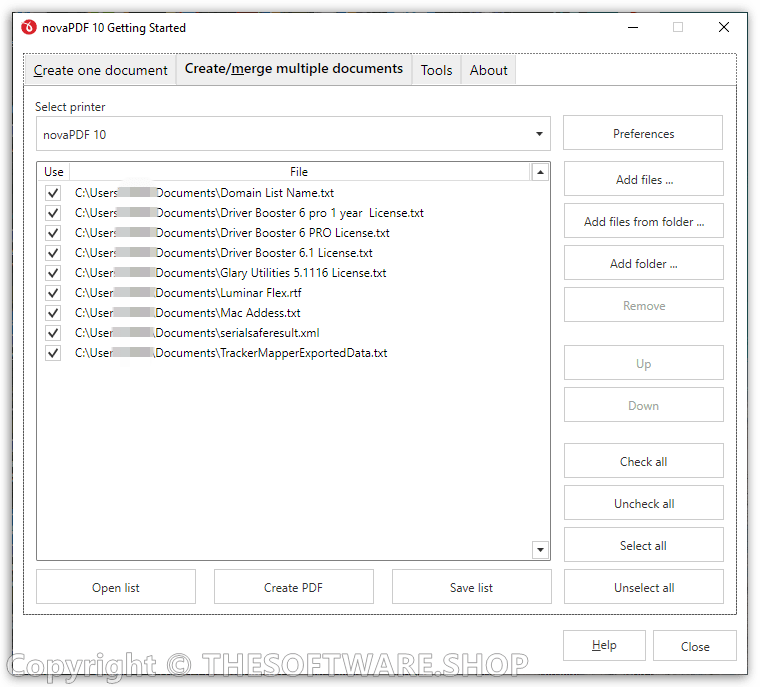Uncheck Driver Booster 6.1 License.txt
This screenshot has width=760, height=687.
click(53, 253)
